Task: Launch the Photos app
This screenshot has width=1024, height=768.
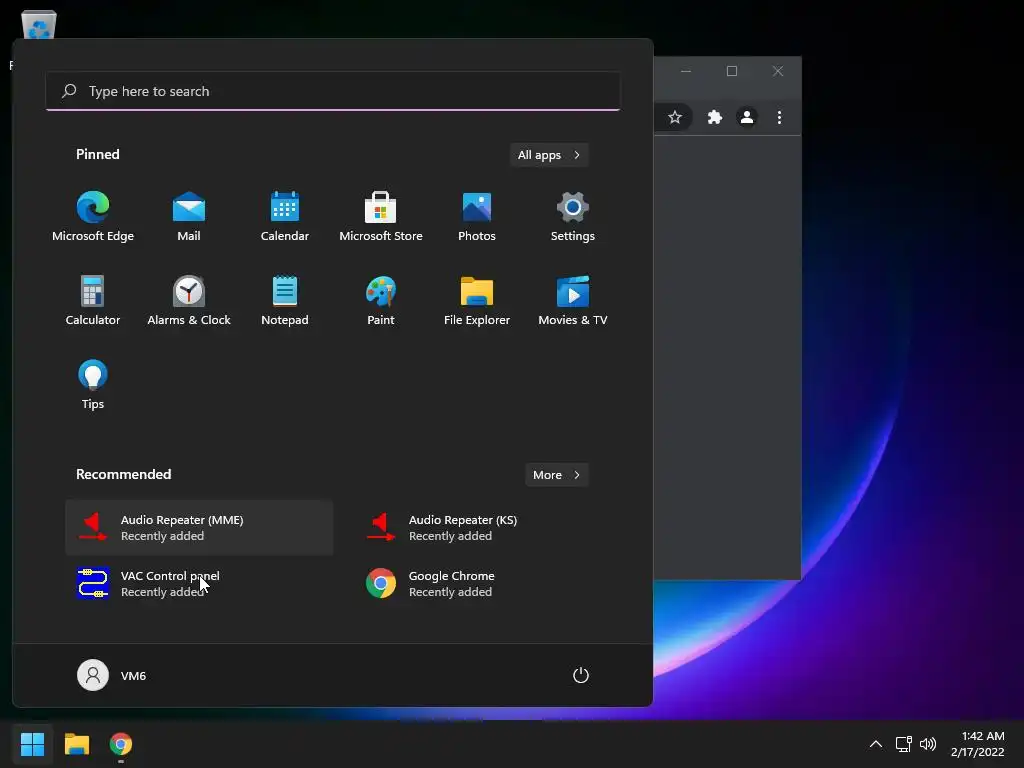Action: [477, 217]
